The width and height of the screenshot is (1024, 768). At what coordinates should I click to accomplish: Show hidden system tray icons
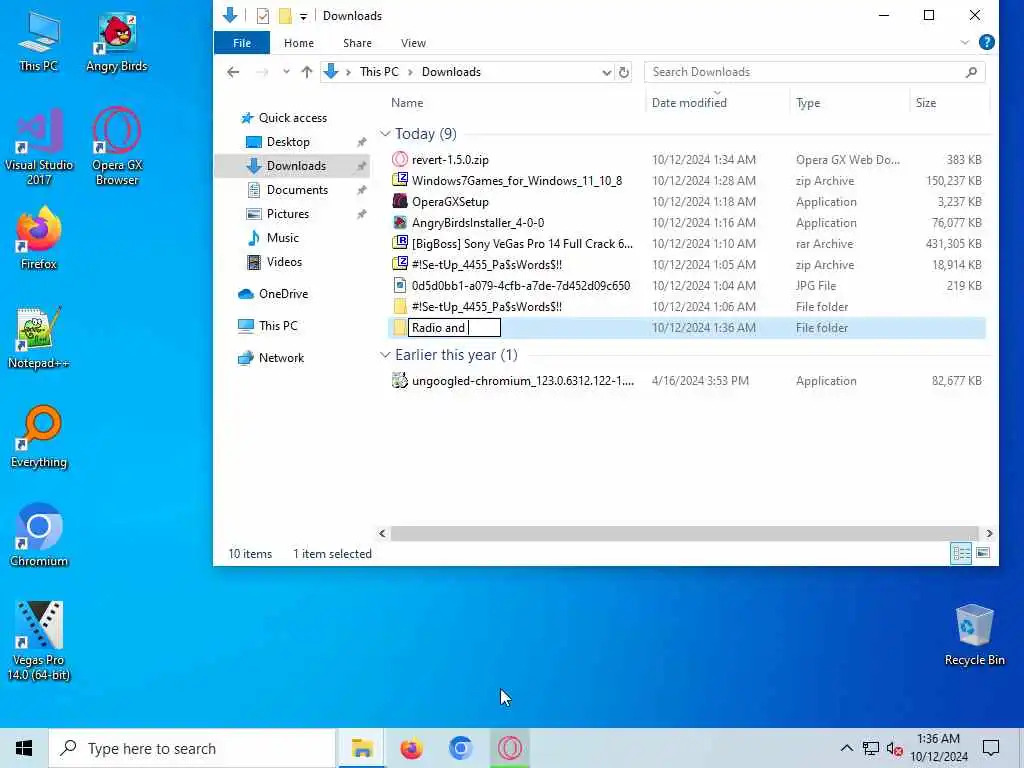pos(846,748)
